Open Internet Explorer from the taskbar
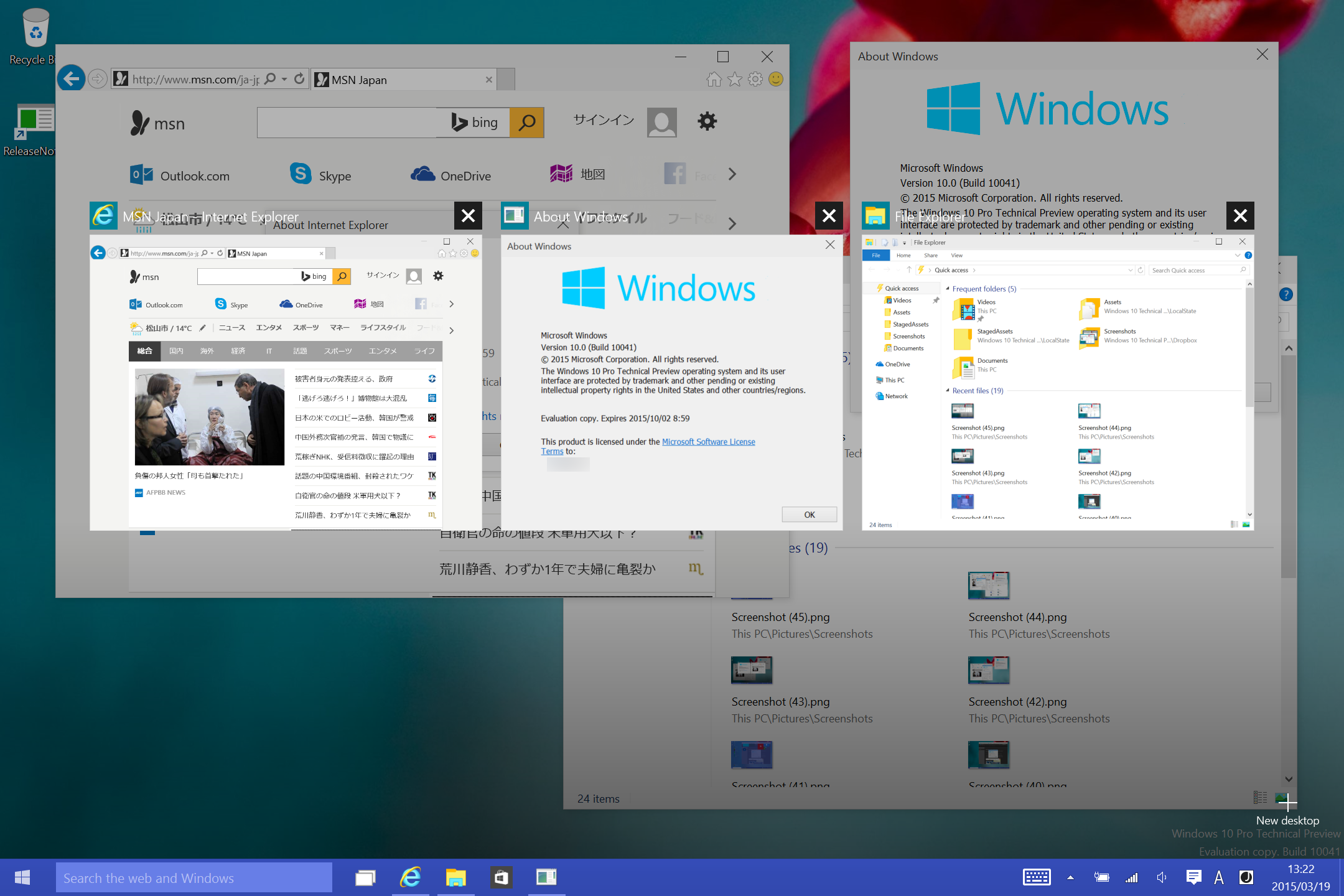 [411, 877]
